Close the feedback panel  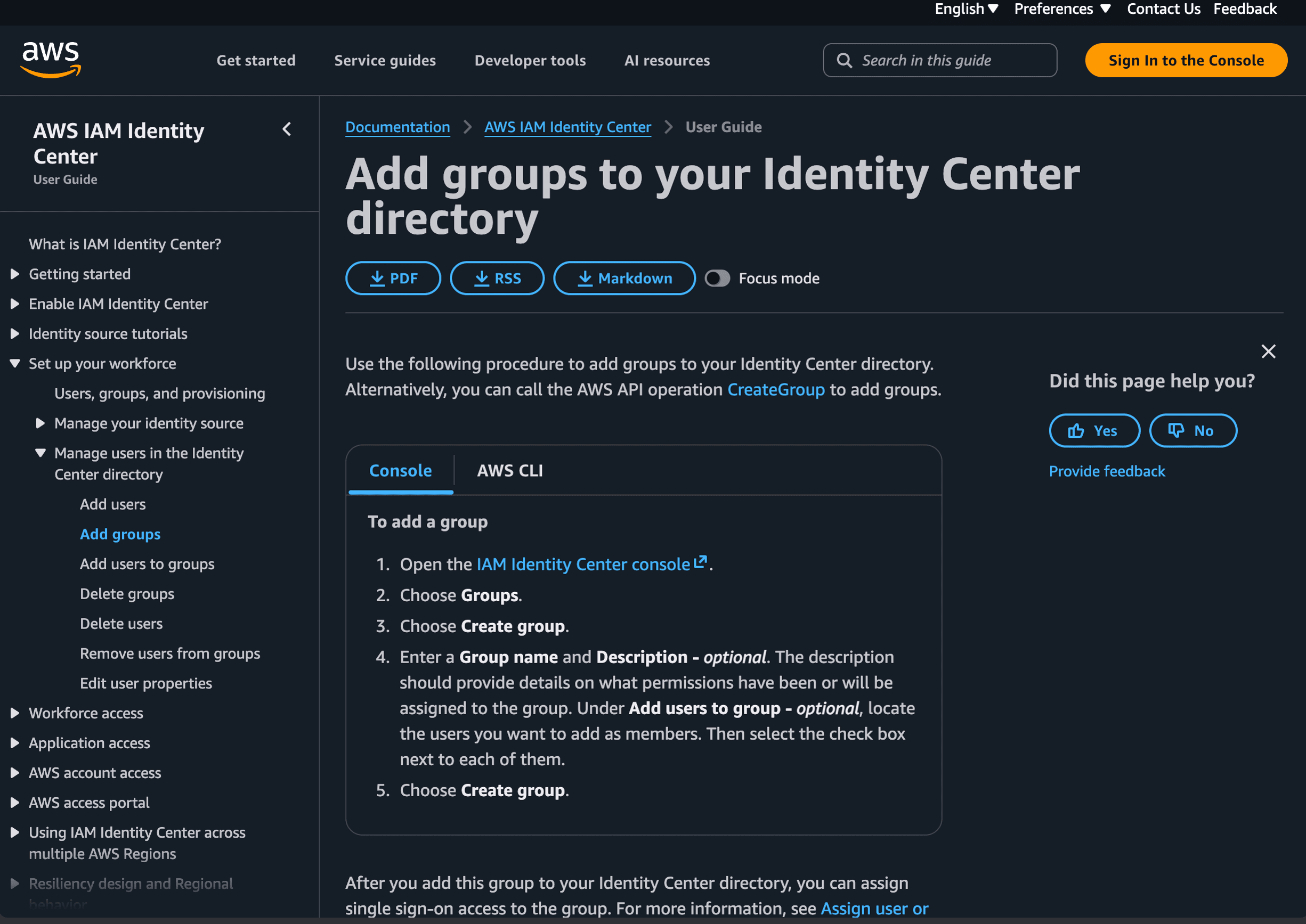pos(1268,351)
